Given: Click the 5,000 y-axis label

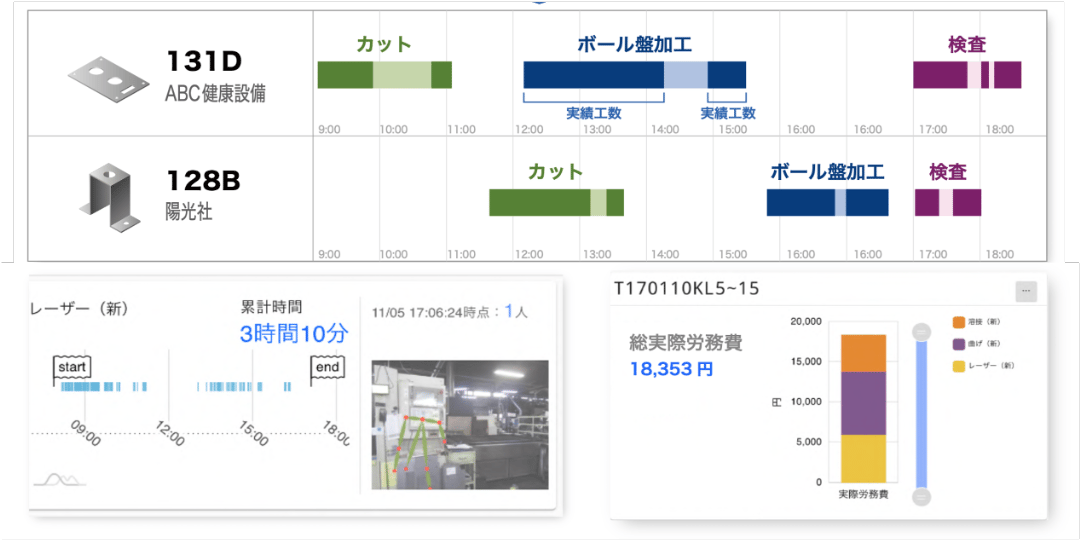Looking at the screenshot, I should tap(808, 442).
